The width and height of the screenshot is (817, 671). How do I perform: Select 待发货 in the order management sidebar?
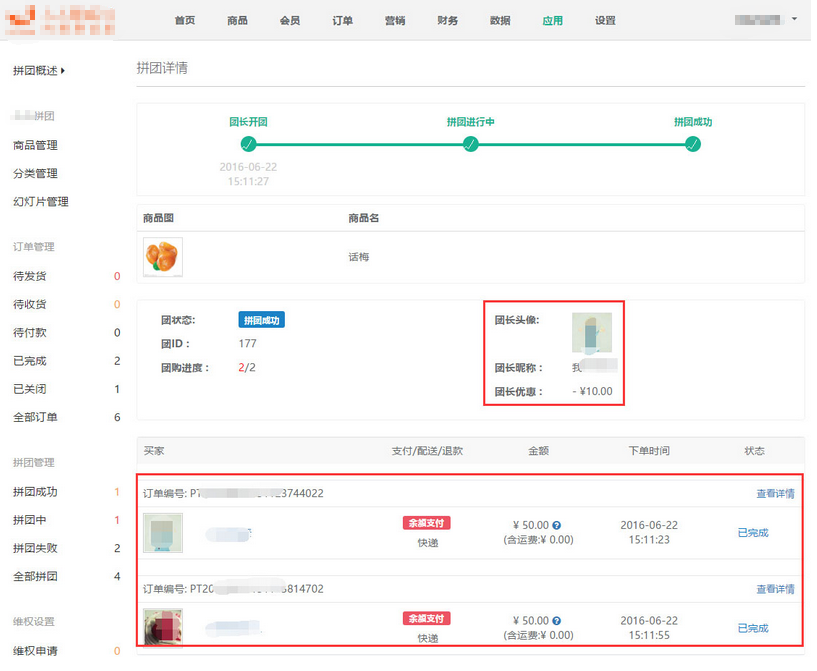[29, 276]
